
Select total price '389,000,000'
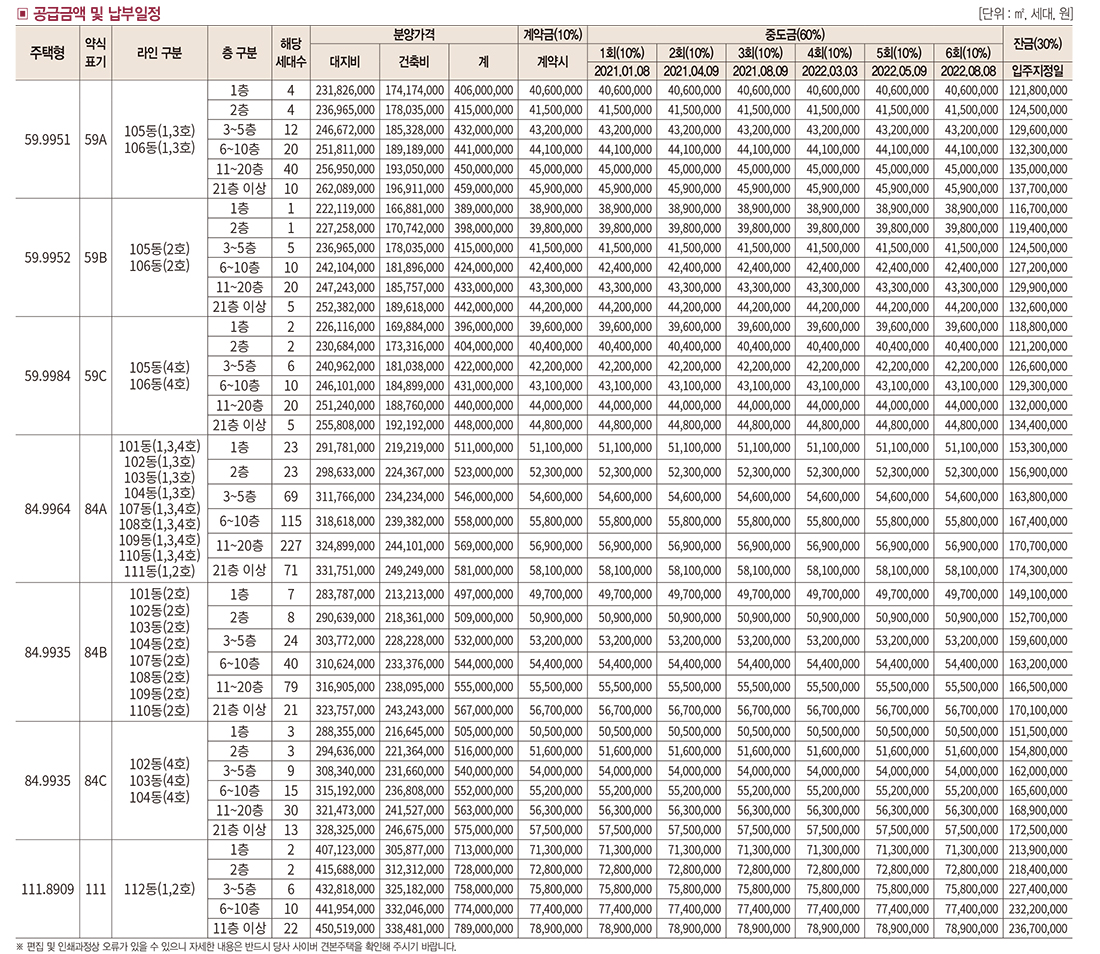pos(483,208)
